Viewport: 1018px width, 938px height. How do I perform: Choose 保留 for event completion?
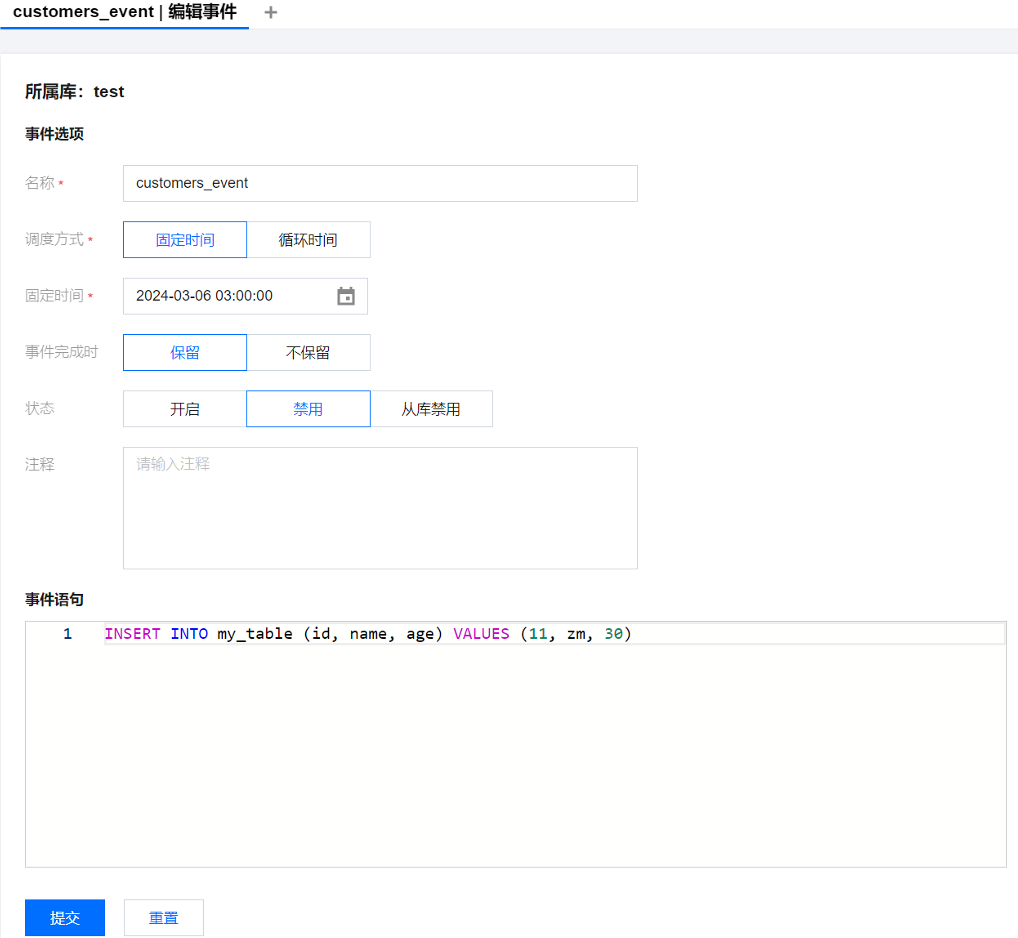tap(185, 353)
